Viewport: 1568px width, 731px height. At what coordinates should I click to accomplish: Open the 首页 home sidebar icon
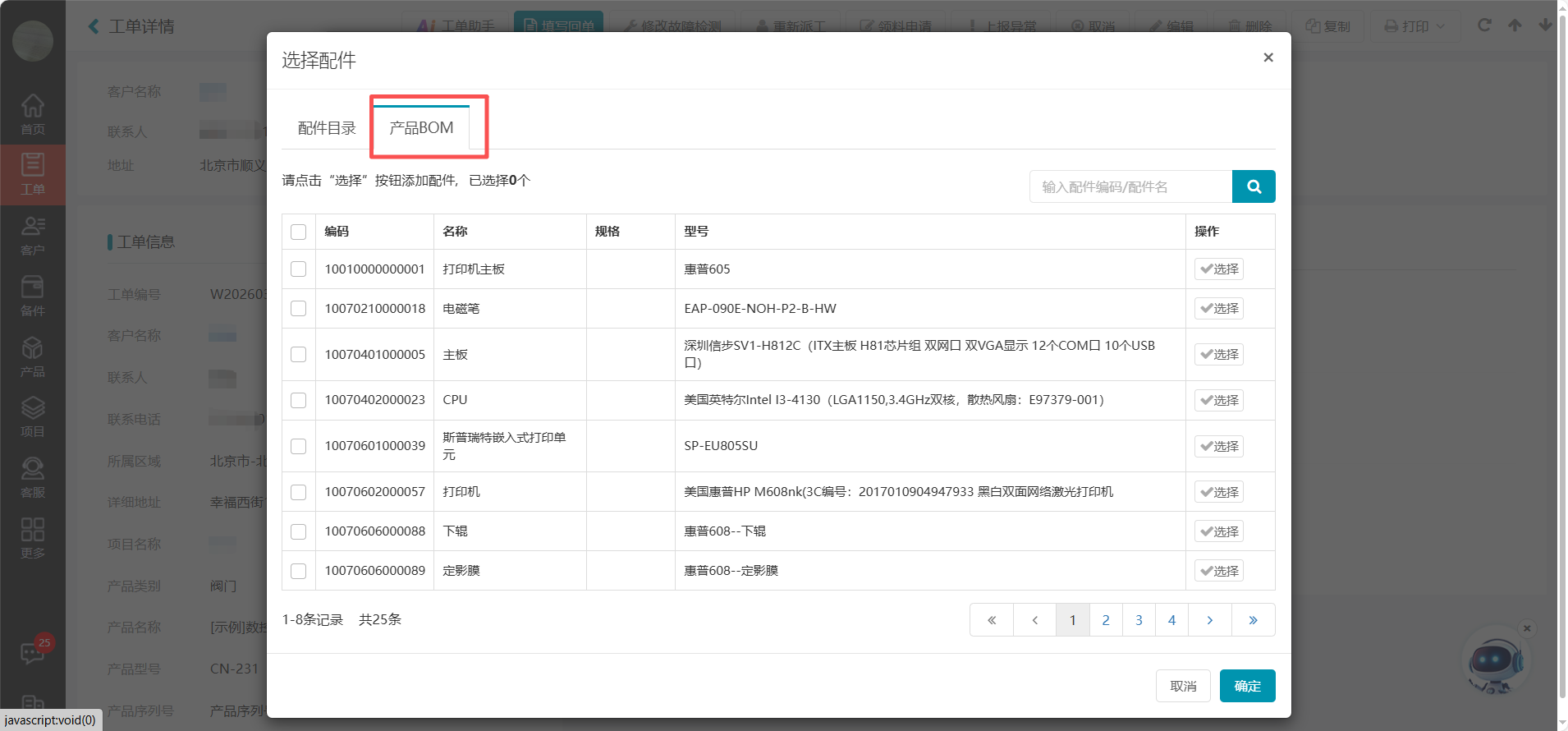[x=33, y=114]
